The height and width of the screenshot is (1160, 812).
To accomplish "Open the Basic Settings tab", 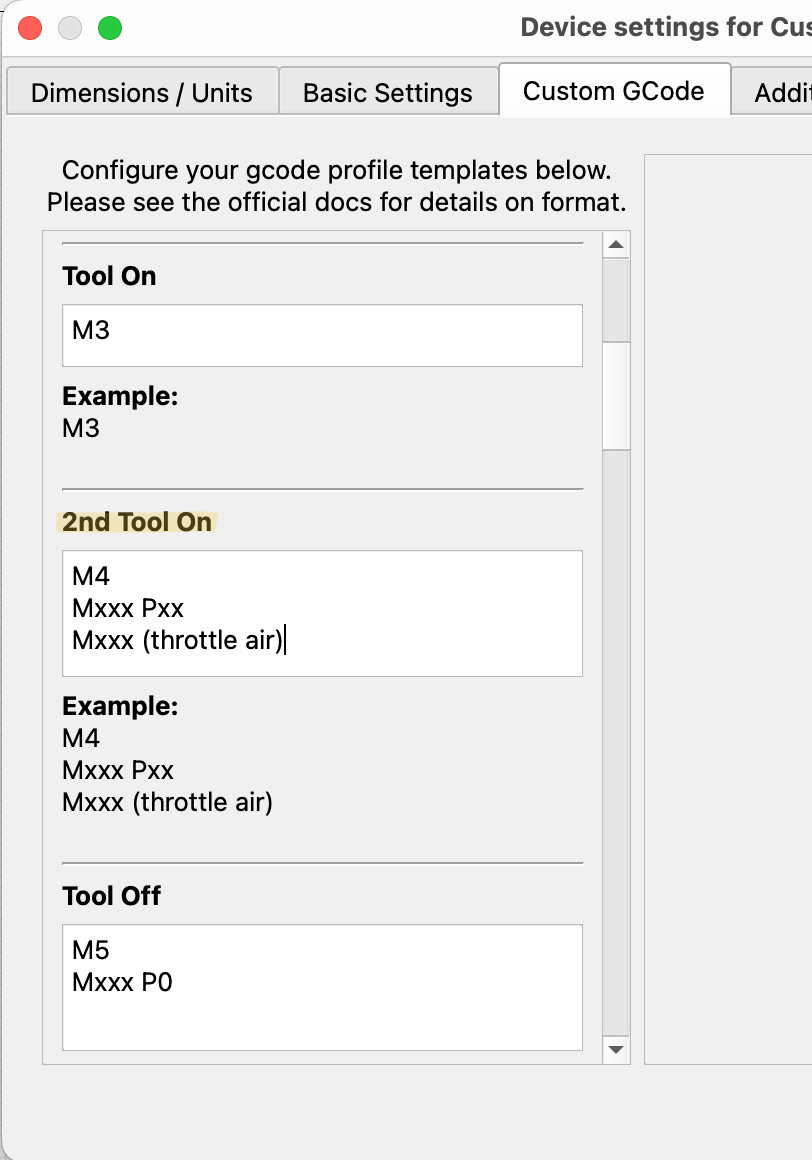I will click(387, 93).
